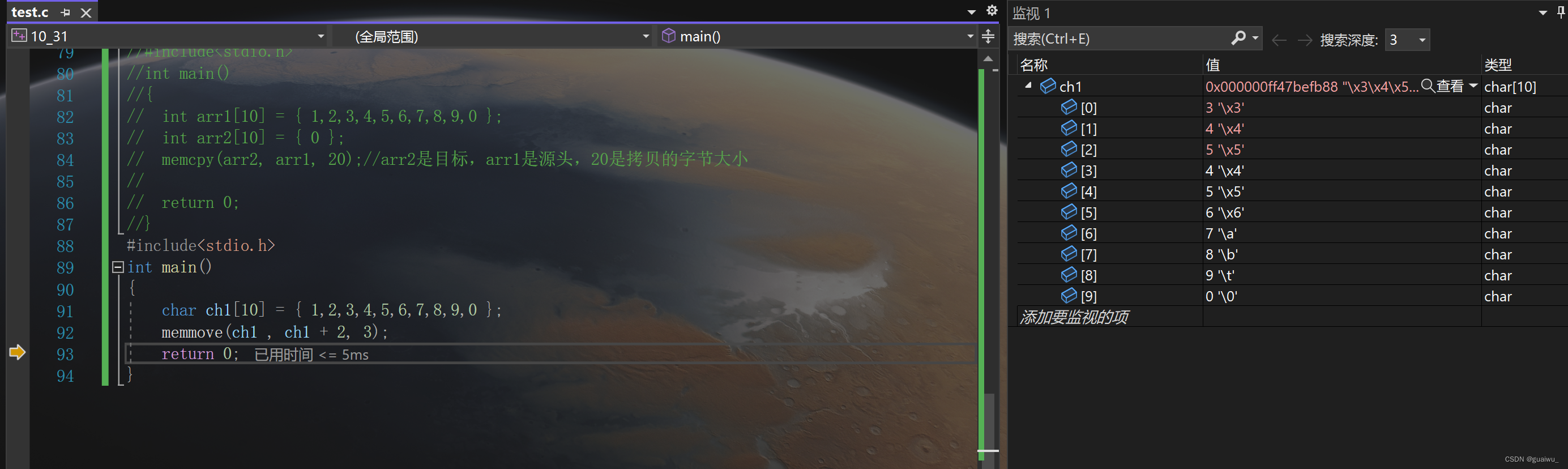
Task: Select the [1] array element icon
Action: 1068,128
